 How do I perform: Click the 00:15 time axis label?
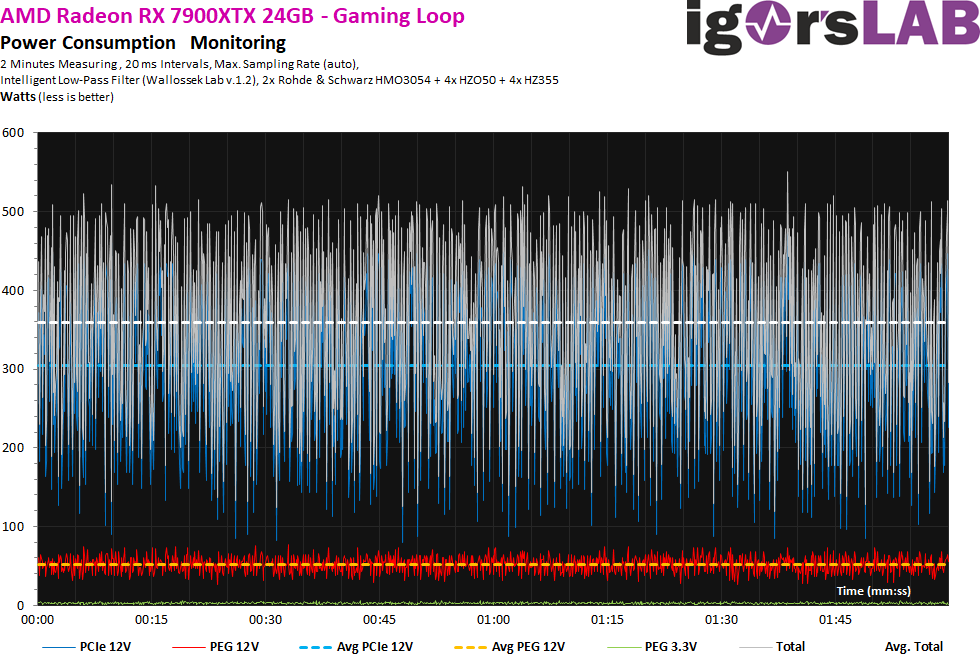click(151, 619)
